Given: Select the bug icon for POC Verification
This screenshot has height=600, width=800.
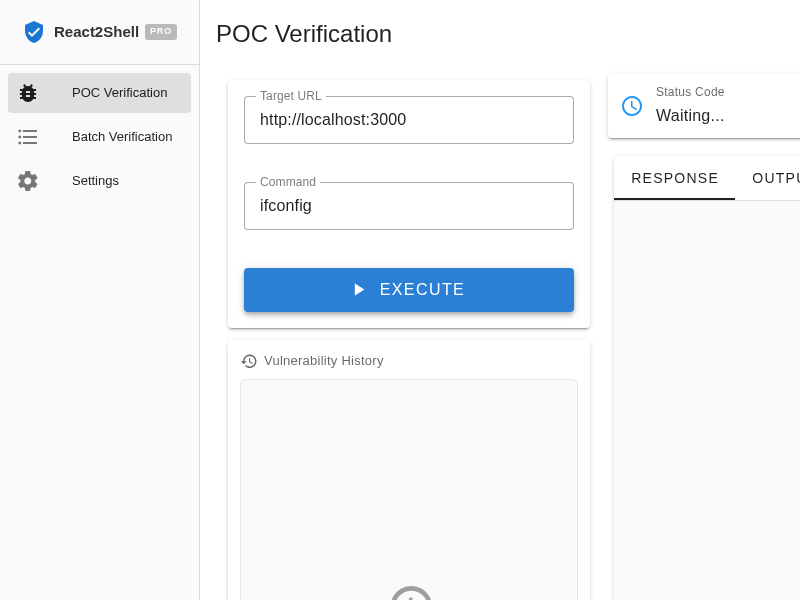Looking at the screenshot, I should 28,93.
